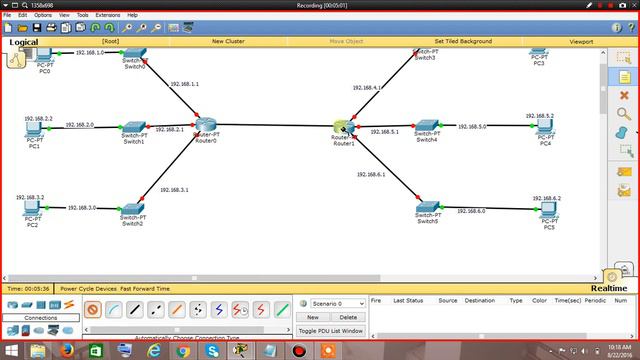Click the Delete scenario button
Screen dimensions: 640x360
click(x=348, y=317)
